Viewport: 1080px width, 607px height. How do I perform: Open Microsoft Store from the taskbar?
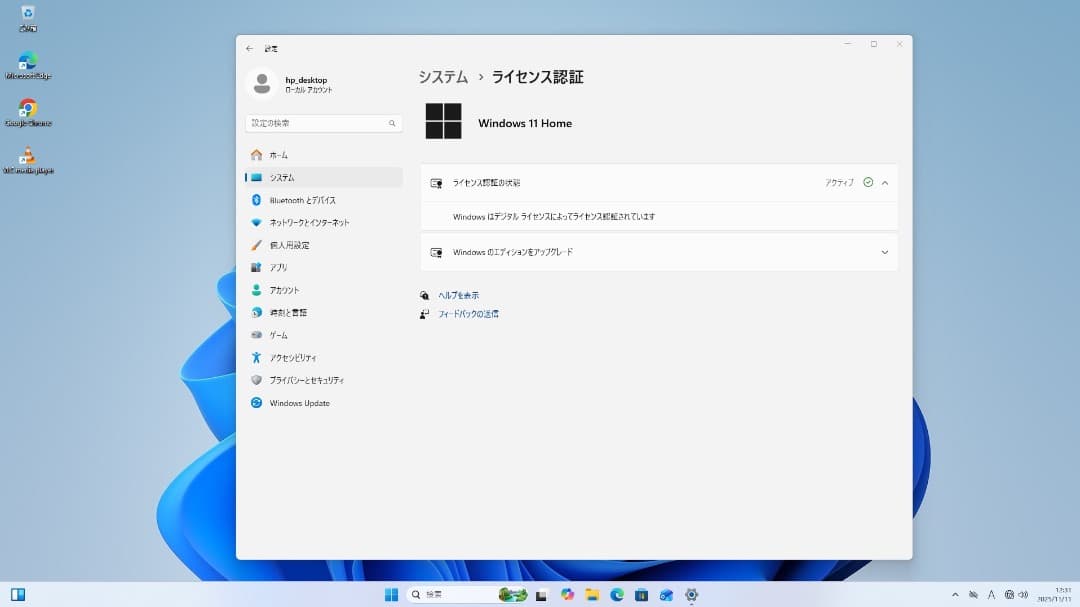click(x=641, y=595)
